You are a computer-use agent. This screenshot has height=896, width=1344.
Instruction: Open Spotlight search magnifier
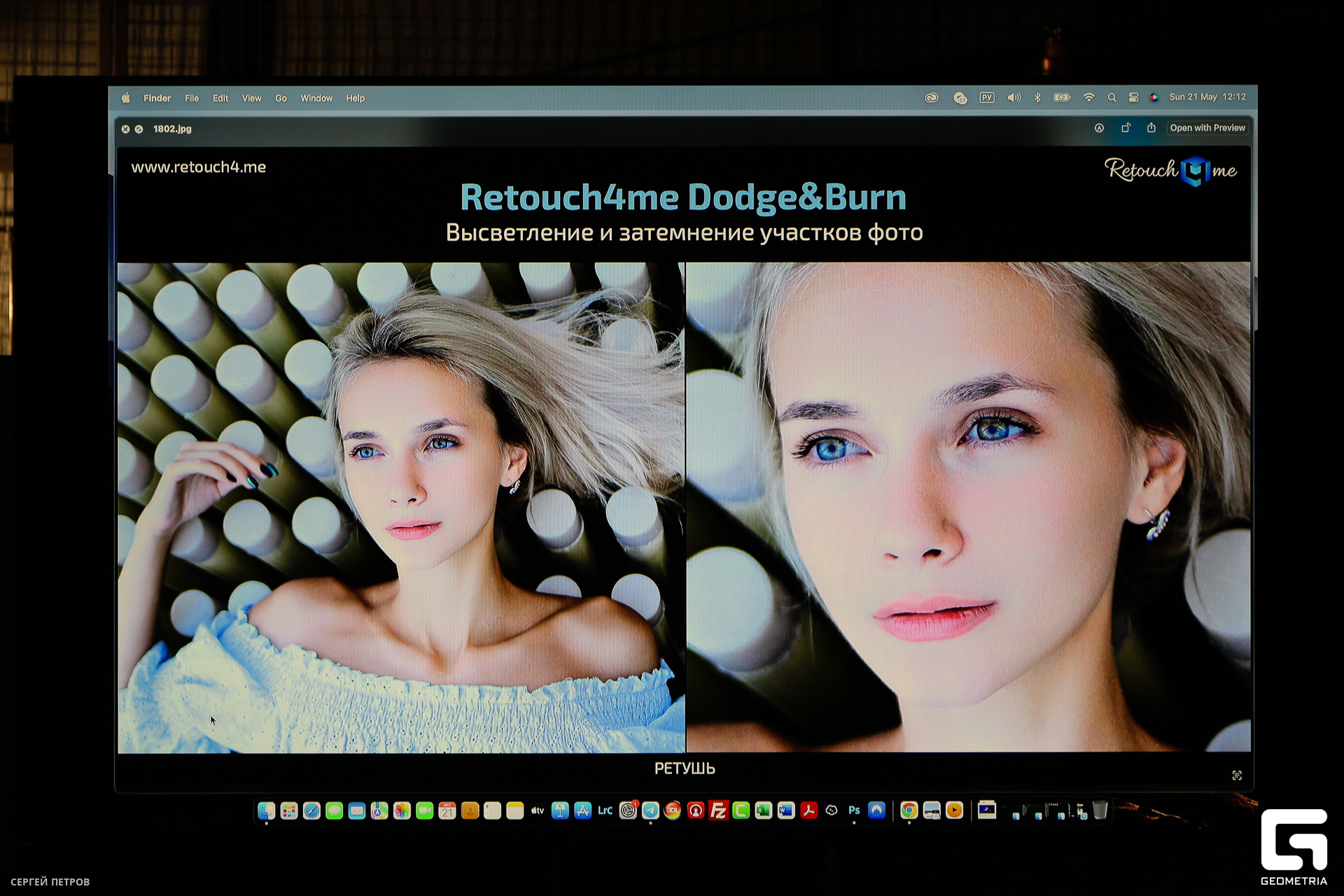1112,98
